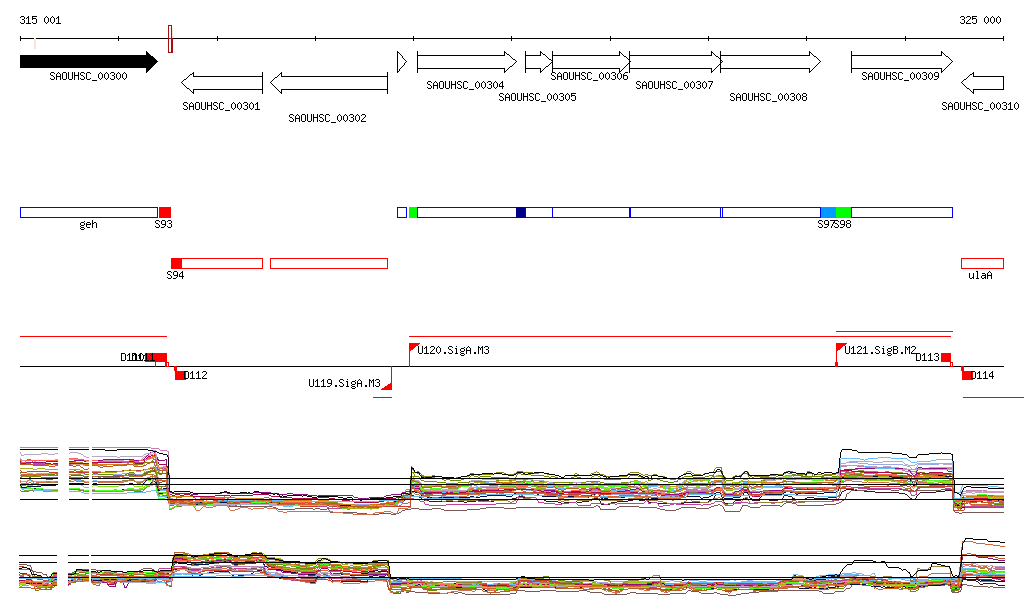Click the U119.SigA.M3 red promoter flag

tap(387, 384)
